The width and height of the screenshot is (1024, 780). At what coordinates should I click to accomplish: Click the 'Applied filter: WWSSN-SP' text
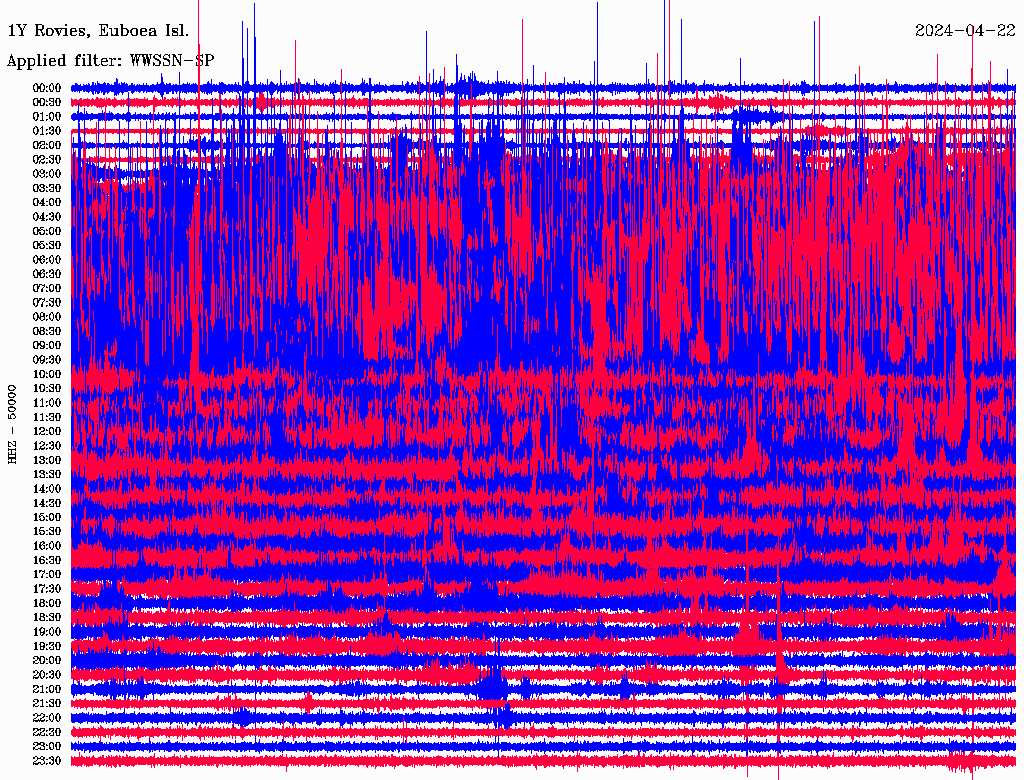[x=110, y=61]
